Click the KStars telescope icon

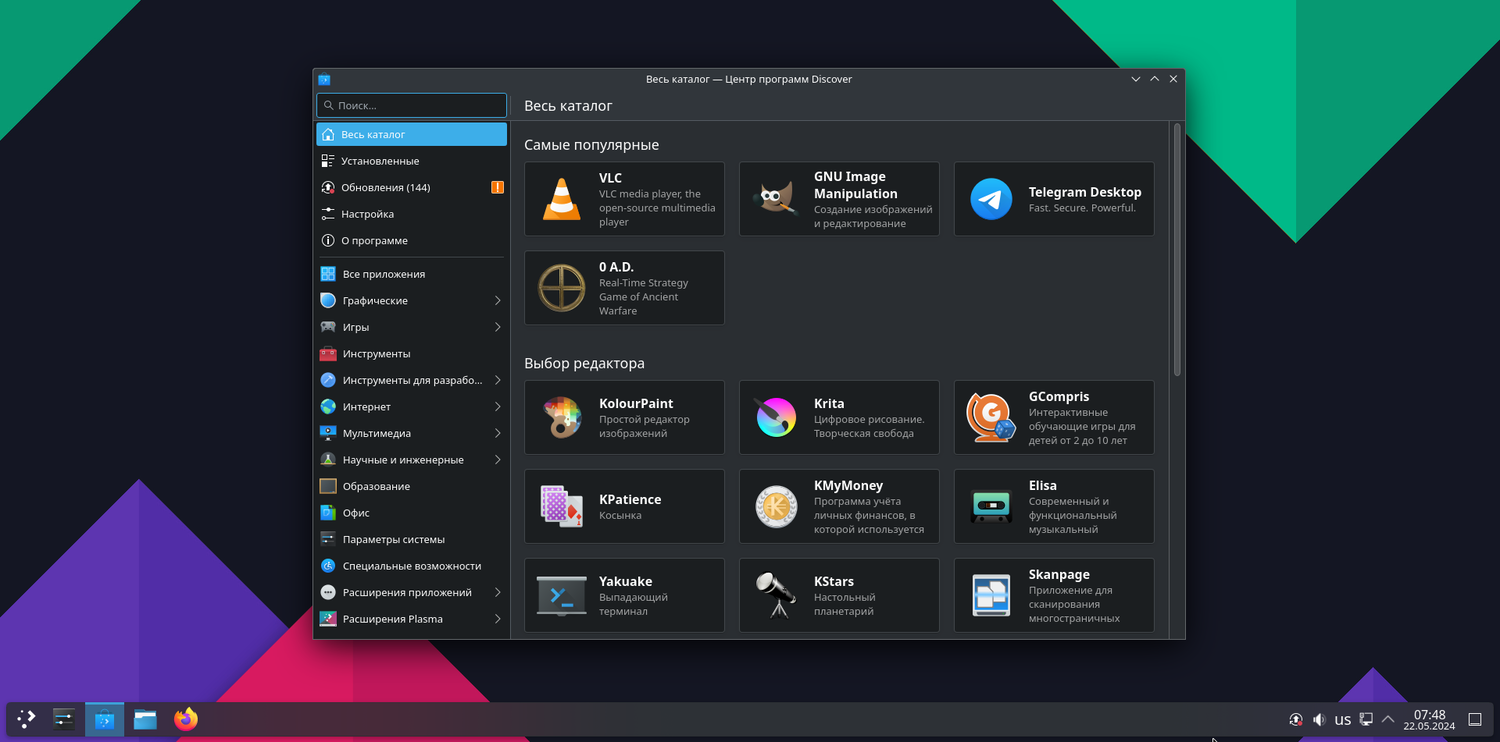(x=775, y=595)
